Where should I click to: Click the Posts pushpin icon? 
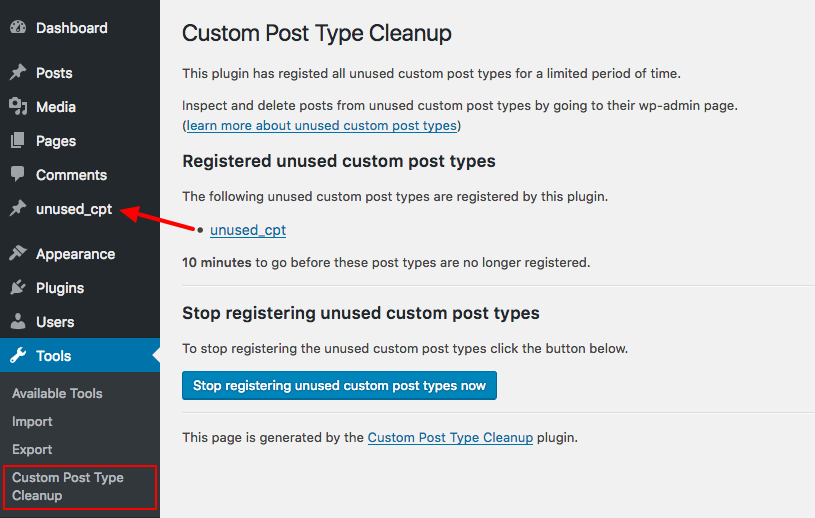pyautogui.click(x=18, y=72)
